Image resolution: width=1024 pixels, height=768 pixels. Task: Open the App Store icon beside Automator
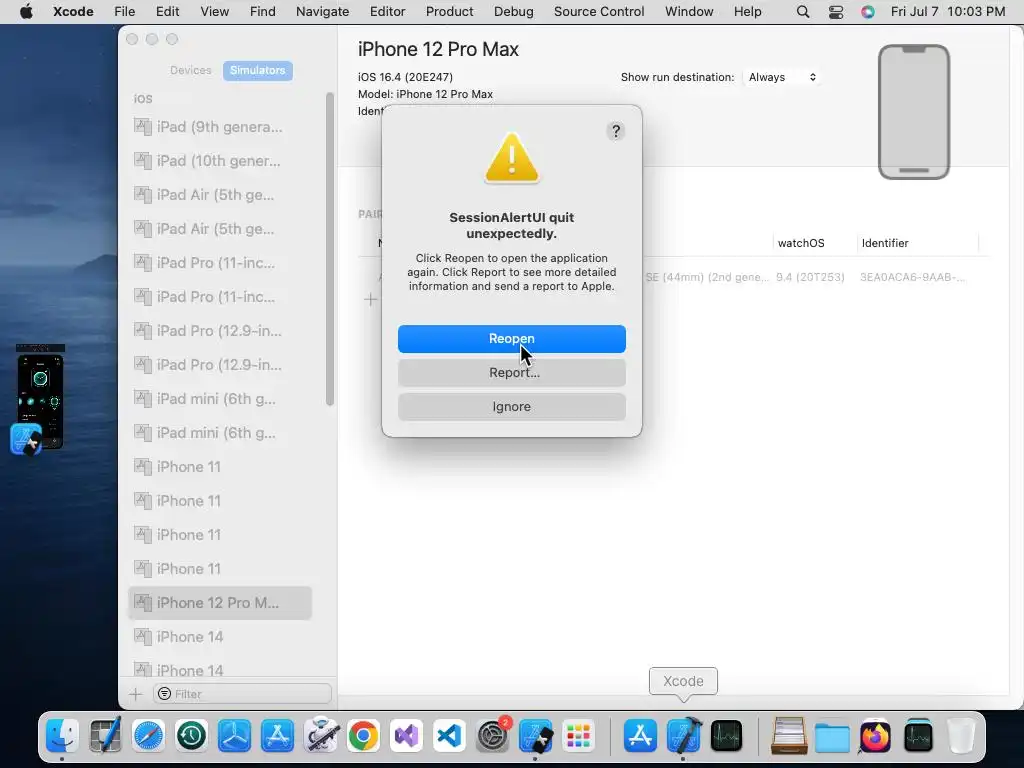click(278, 736)
